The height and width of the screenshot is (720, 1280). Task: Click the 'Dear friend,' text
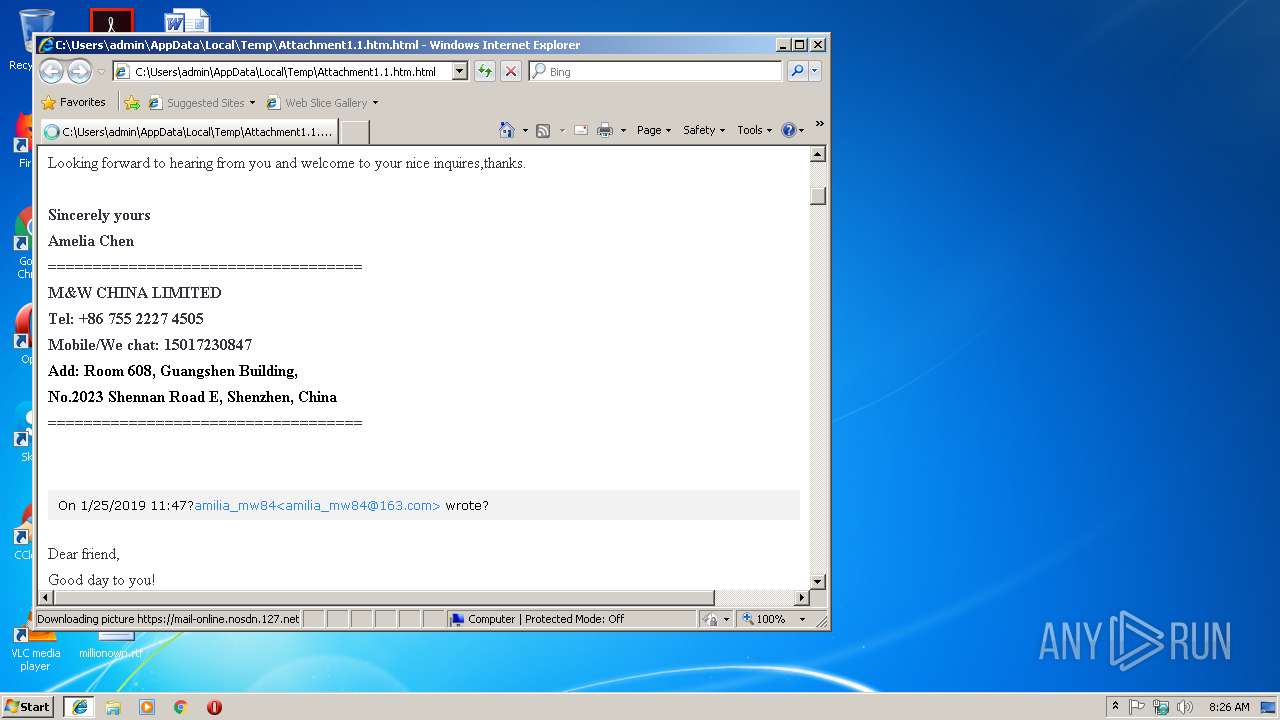click(x=84, y=554)
